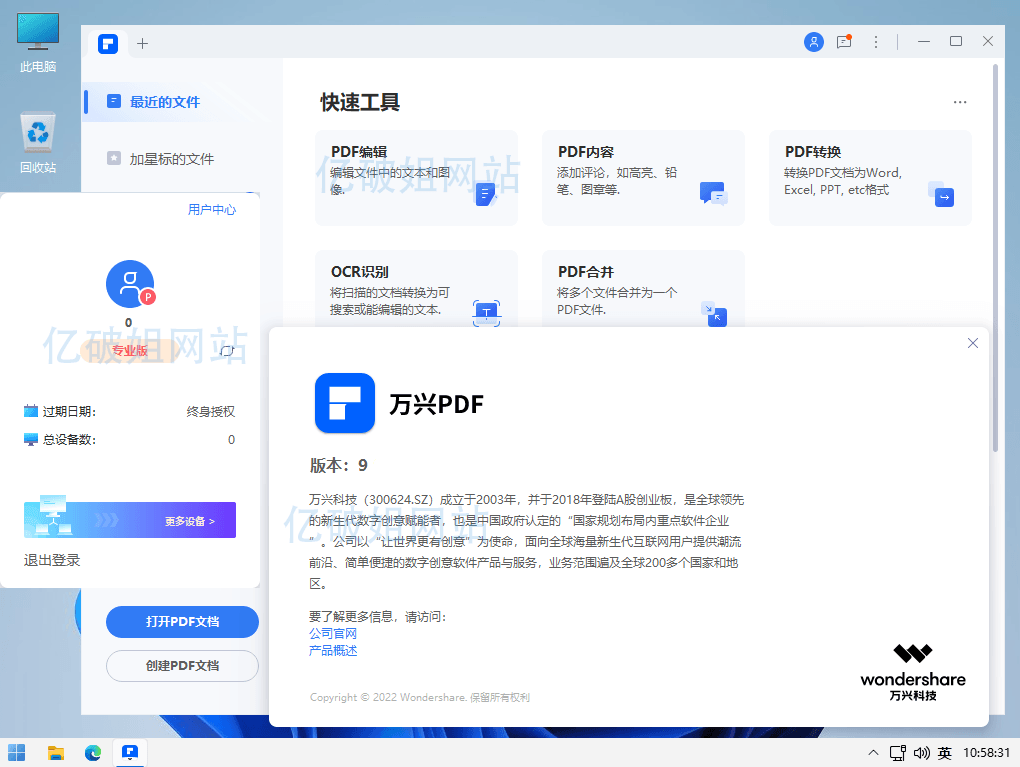
Task: Click the network tray icon
Action: click(x=898, y=753)
